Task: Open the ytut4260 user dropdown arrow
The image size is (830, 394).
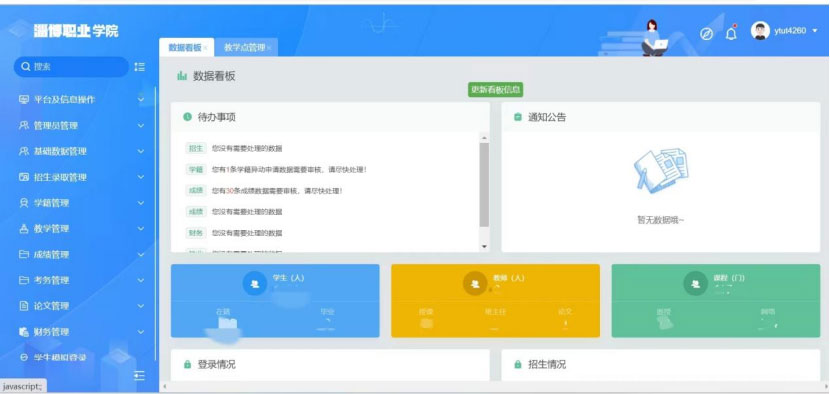Action: point(815,31)
